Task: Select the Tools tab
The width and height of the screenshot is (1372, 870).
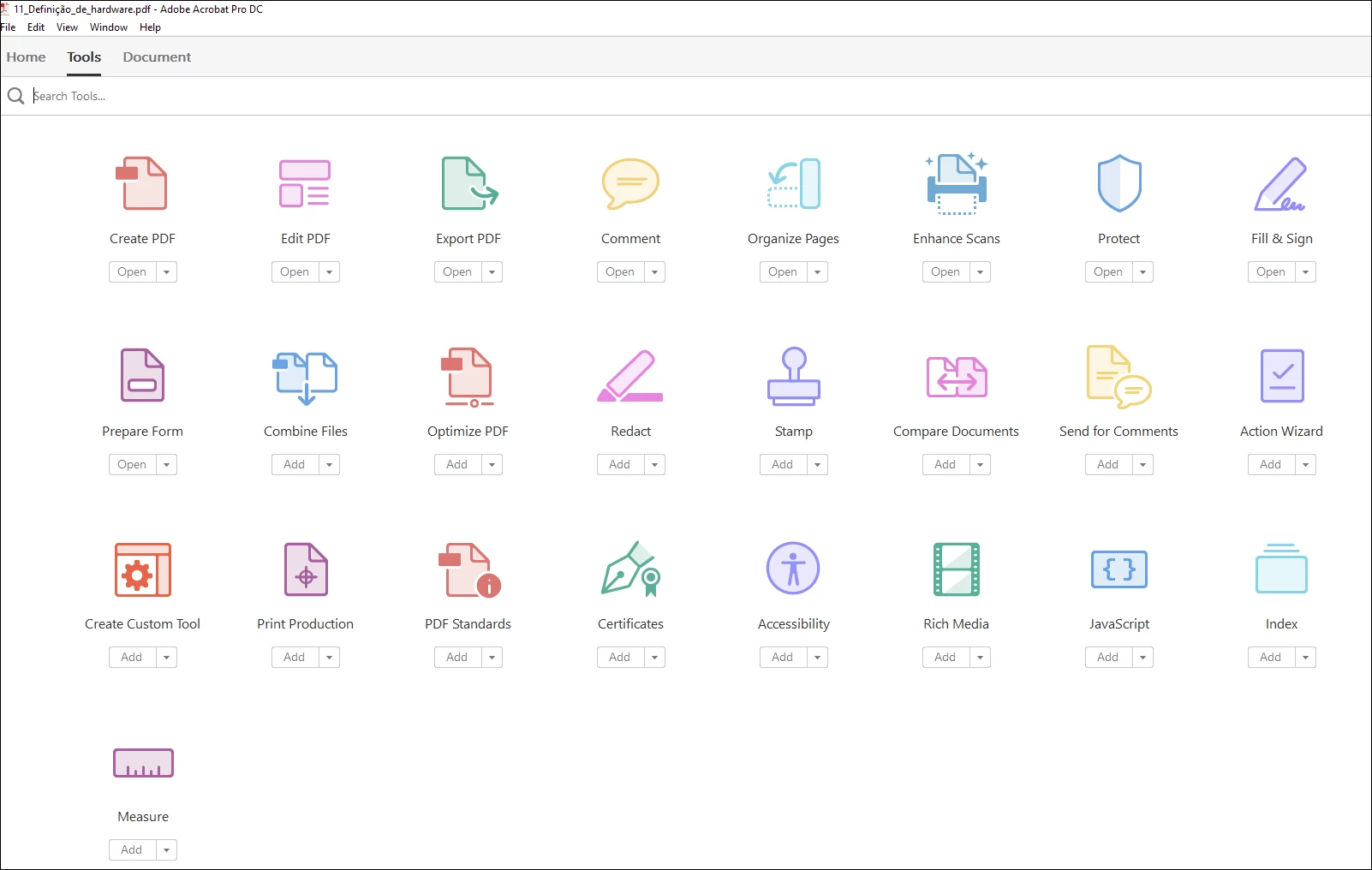Action: tap(84, 57)
